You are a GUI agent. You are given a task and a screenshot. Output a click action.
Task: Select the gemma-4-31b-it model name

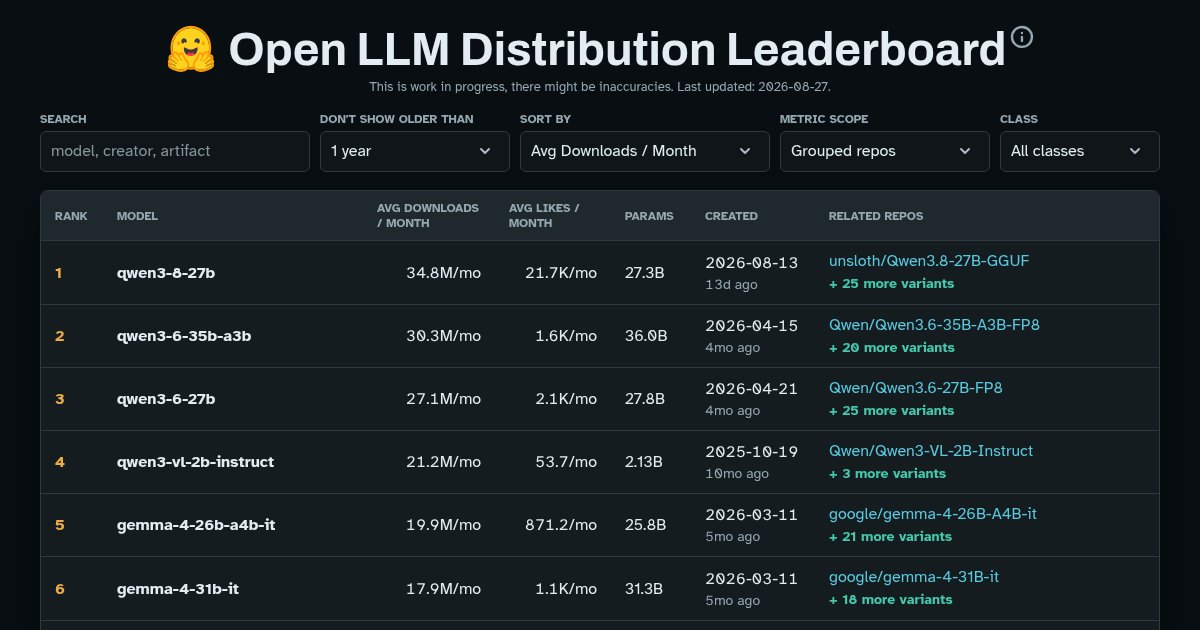coord(178,588)
